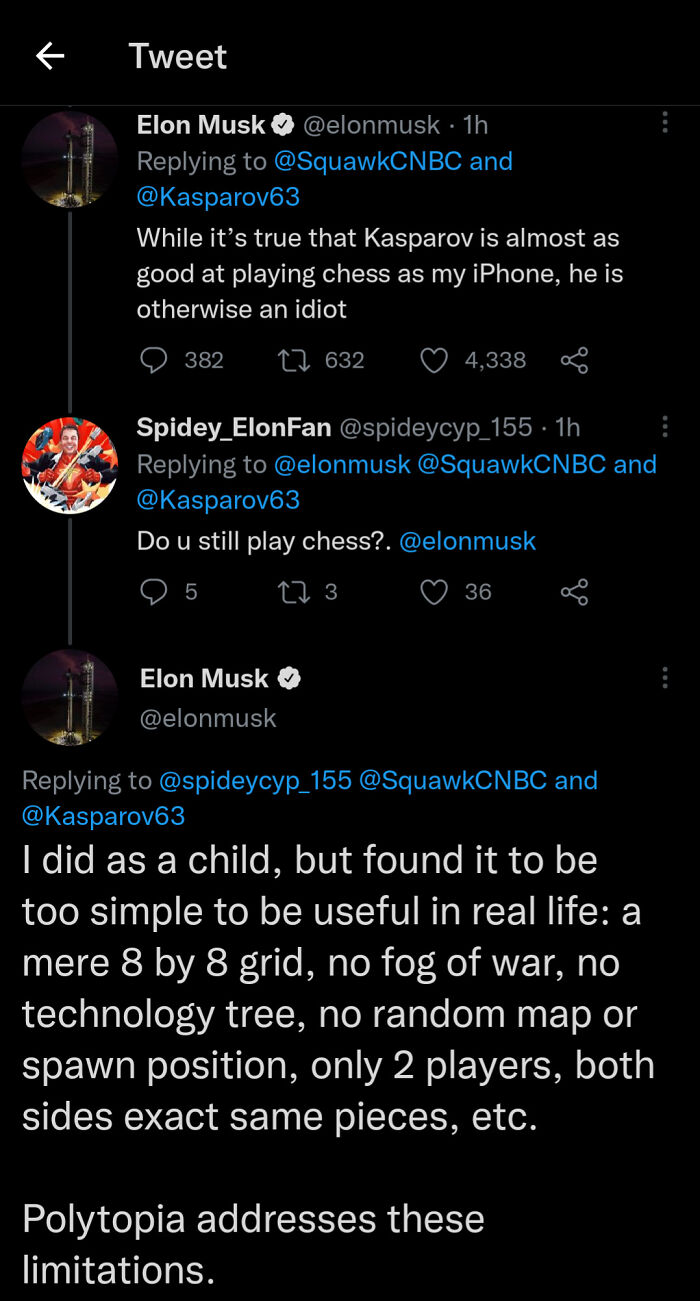Viewport: 700px width, 1301px height.
Task: Open Spidey_ElonFan's profile picture
Action: (70, 464)
